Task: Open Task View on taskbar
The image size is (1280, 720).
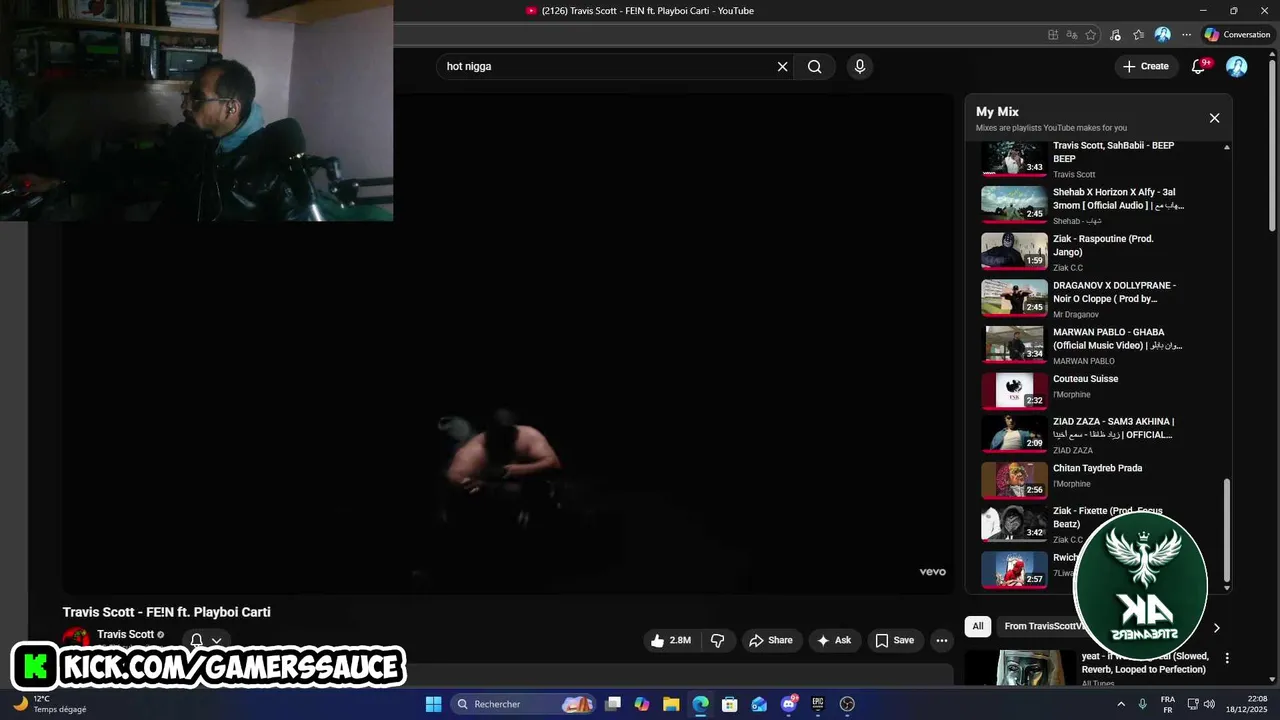Action: coord(613,704)
